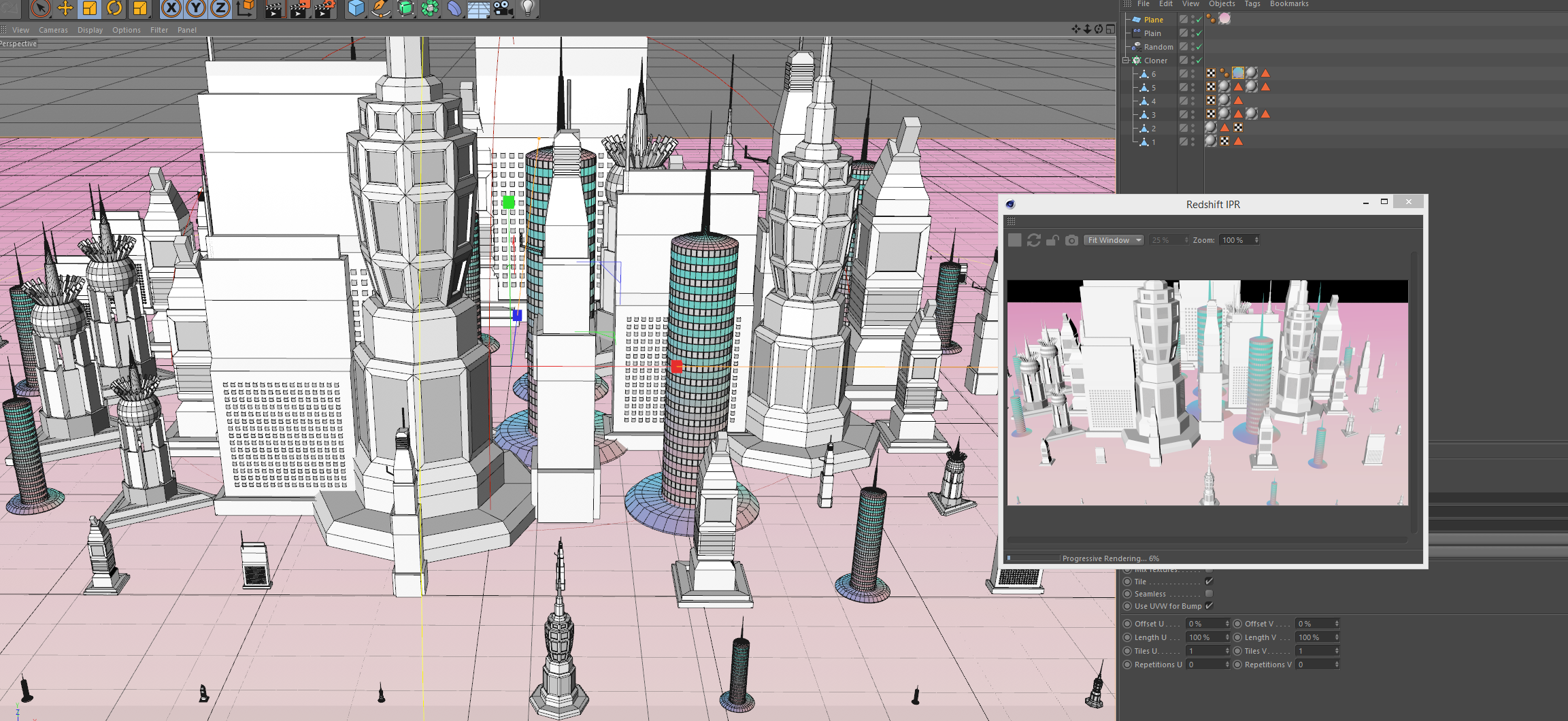Click the pink material tag on Plane

(x=1224, y=19)
